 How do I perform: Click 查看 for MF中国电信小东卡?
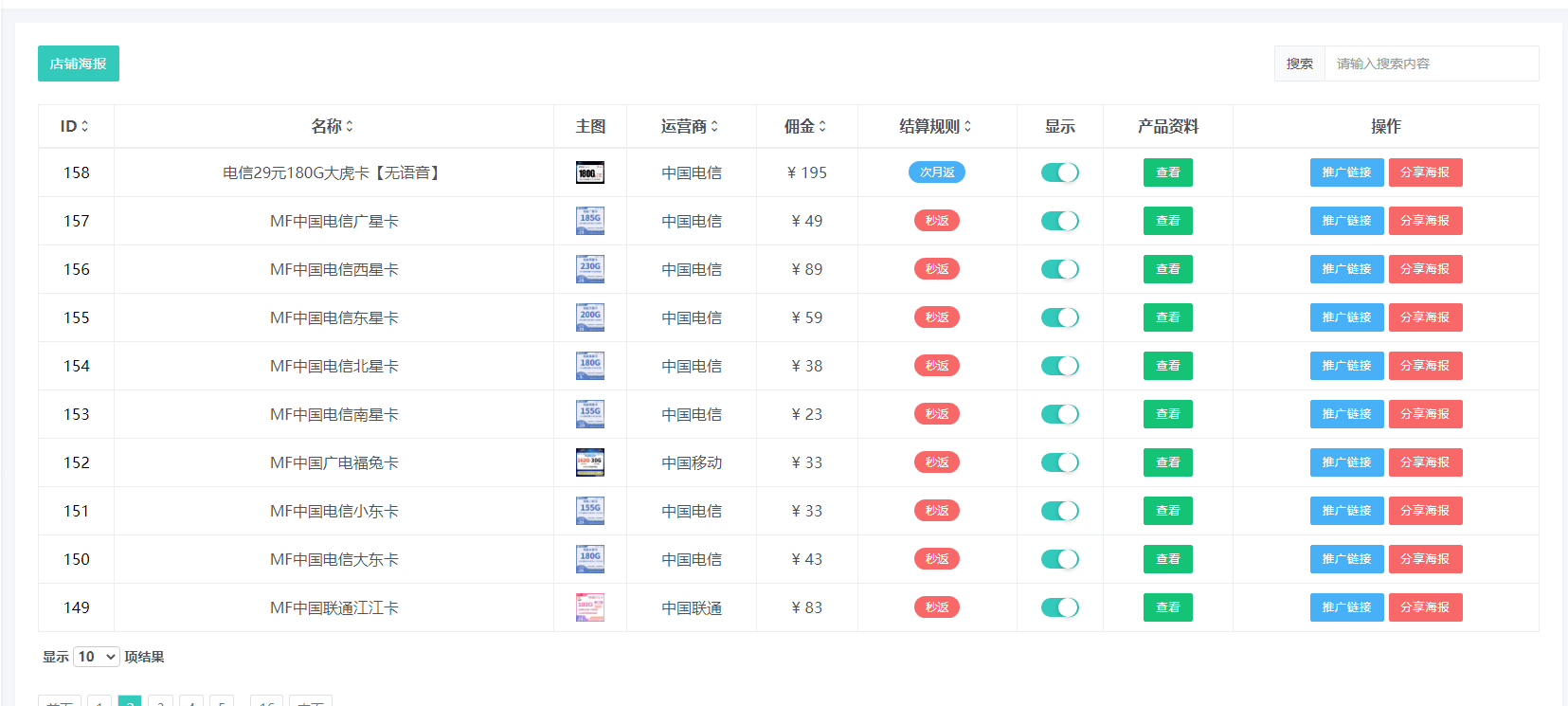tap(1168, 511)
